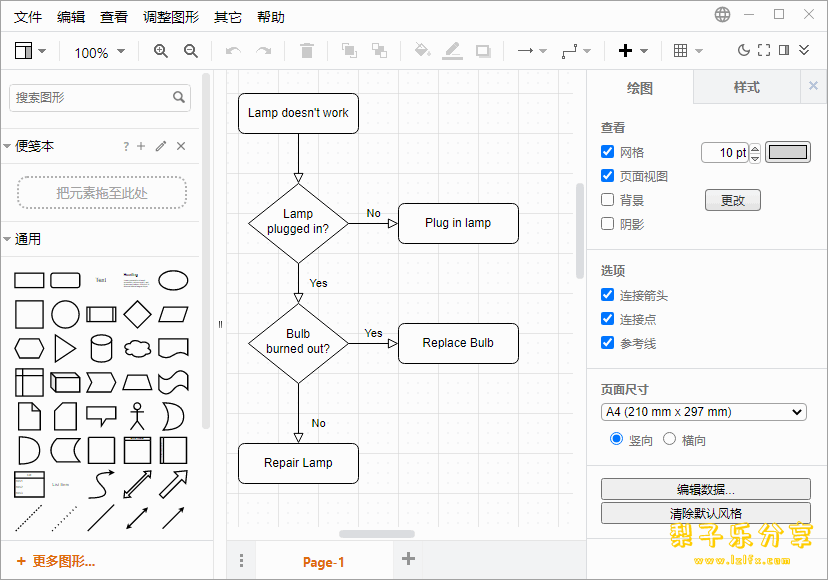Select the cylinder shape in the general palette
The image size is (828, 580).
pyautogui.click(x=101, y=348)
